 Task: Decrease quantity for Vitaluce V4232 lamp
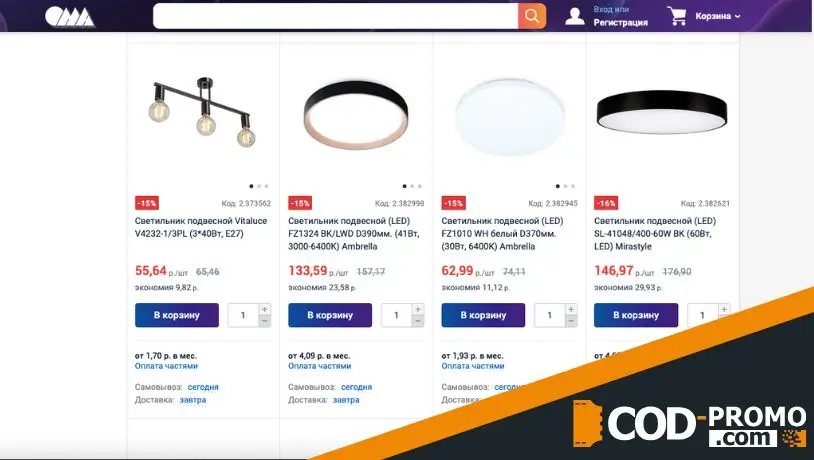[264, 321]
